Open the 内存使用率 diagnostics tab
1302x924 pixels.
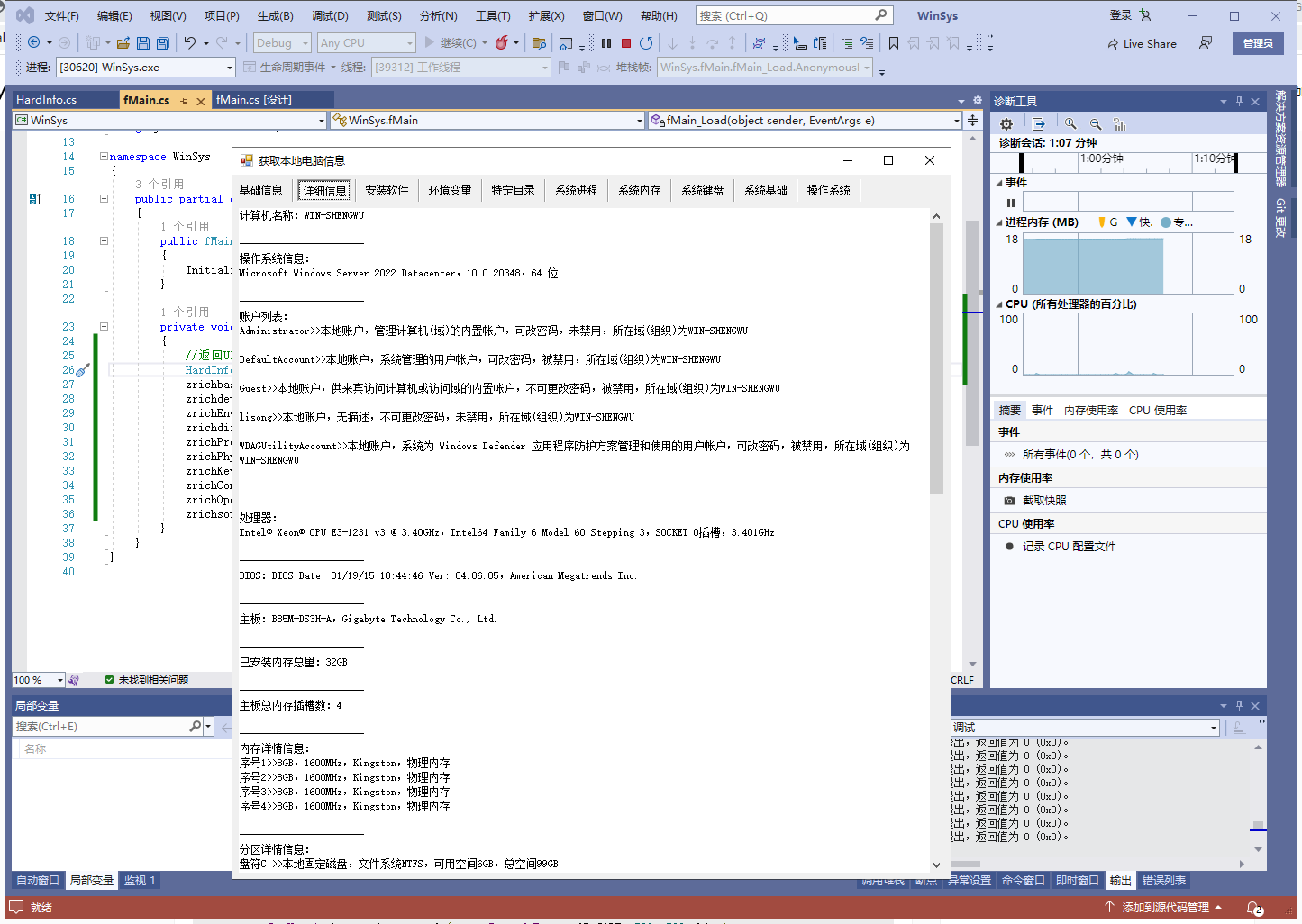click(x=1091, y=411)
